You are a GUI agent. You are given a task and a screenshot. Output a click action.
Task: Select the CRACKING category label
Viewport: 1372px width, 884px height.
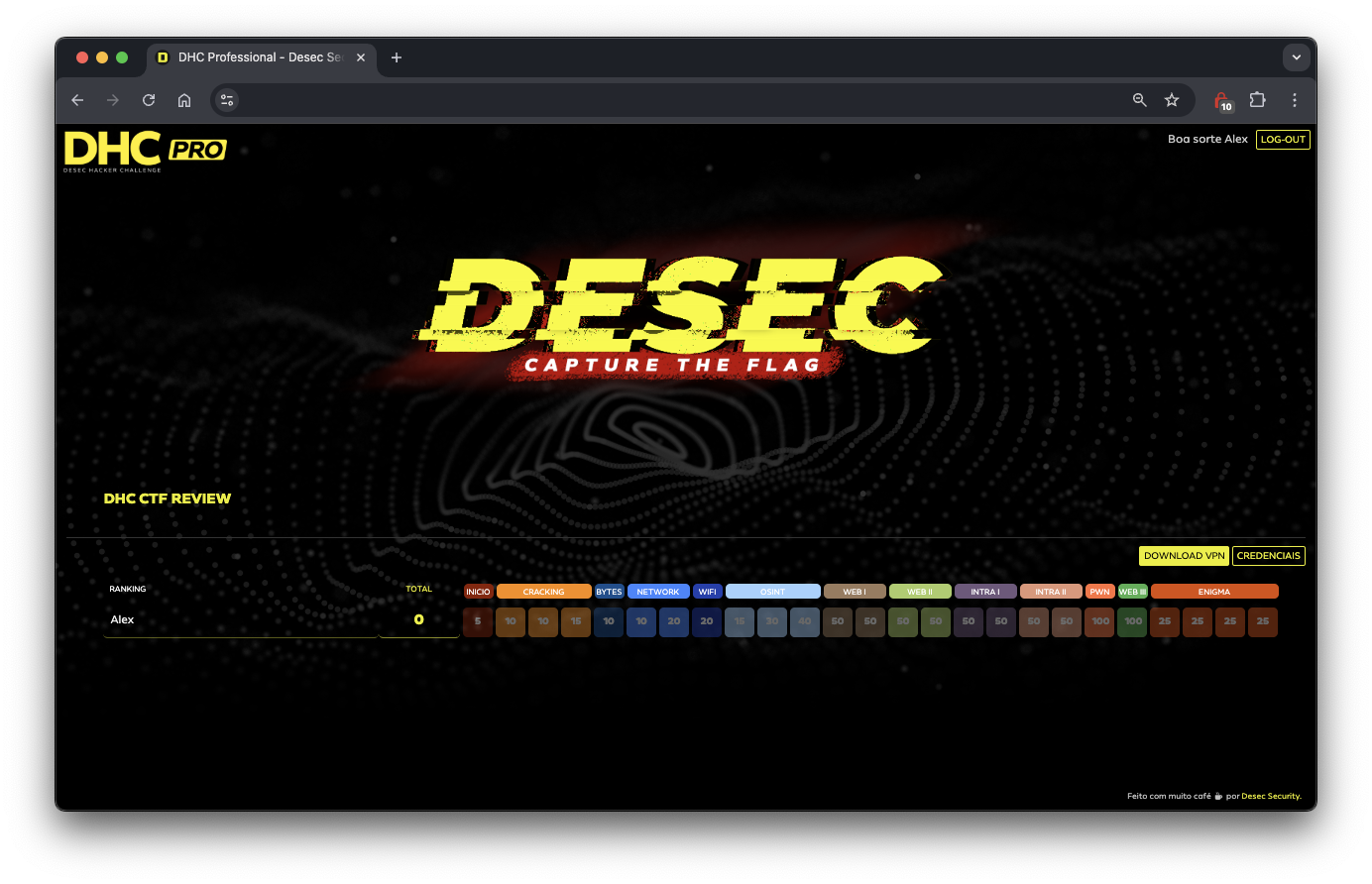click(x=543, y=592)
